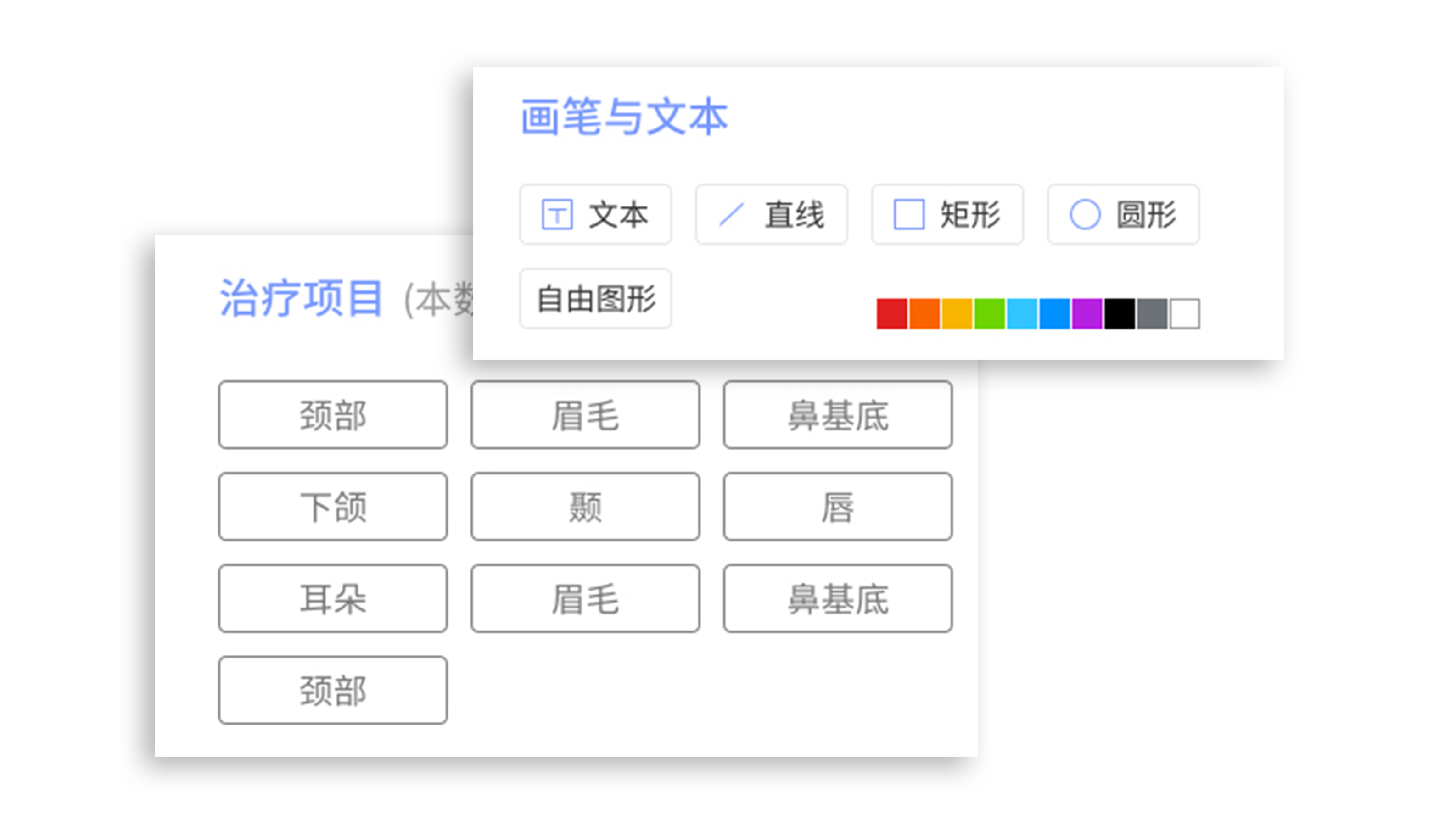This screenshot has height=837, width=1456.
Task: Select the darker blue color swatch
Action: pos(1054,314)
